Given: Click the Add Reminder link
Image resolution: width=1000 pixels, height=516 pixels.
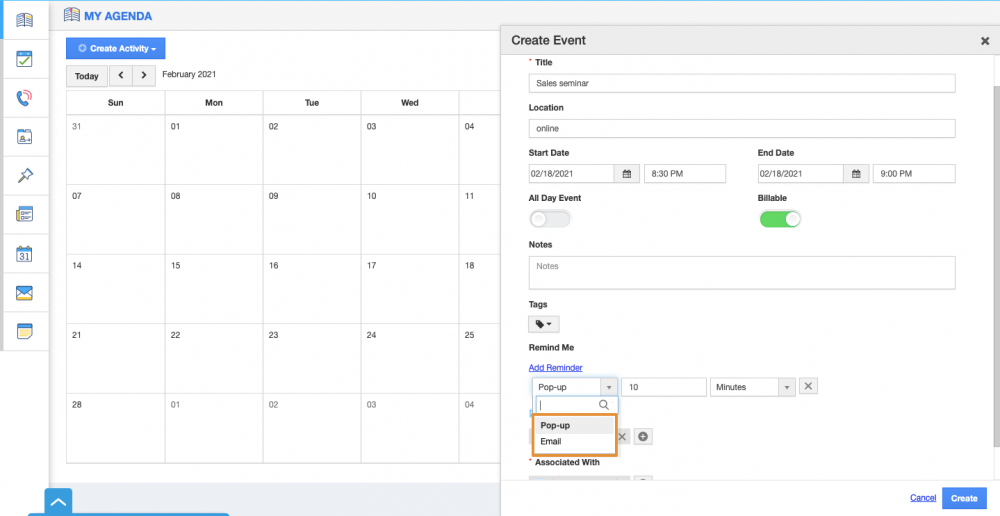Looking at the screenshot, I should [555, 368].
